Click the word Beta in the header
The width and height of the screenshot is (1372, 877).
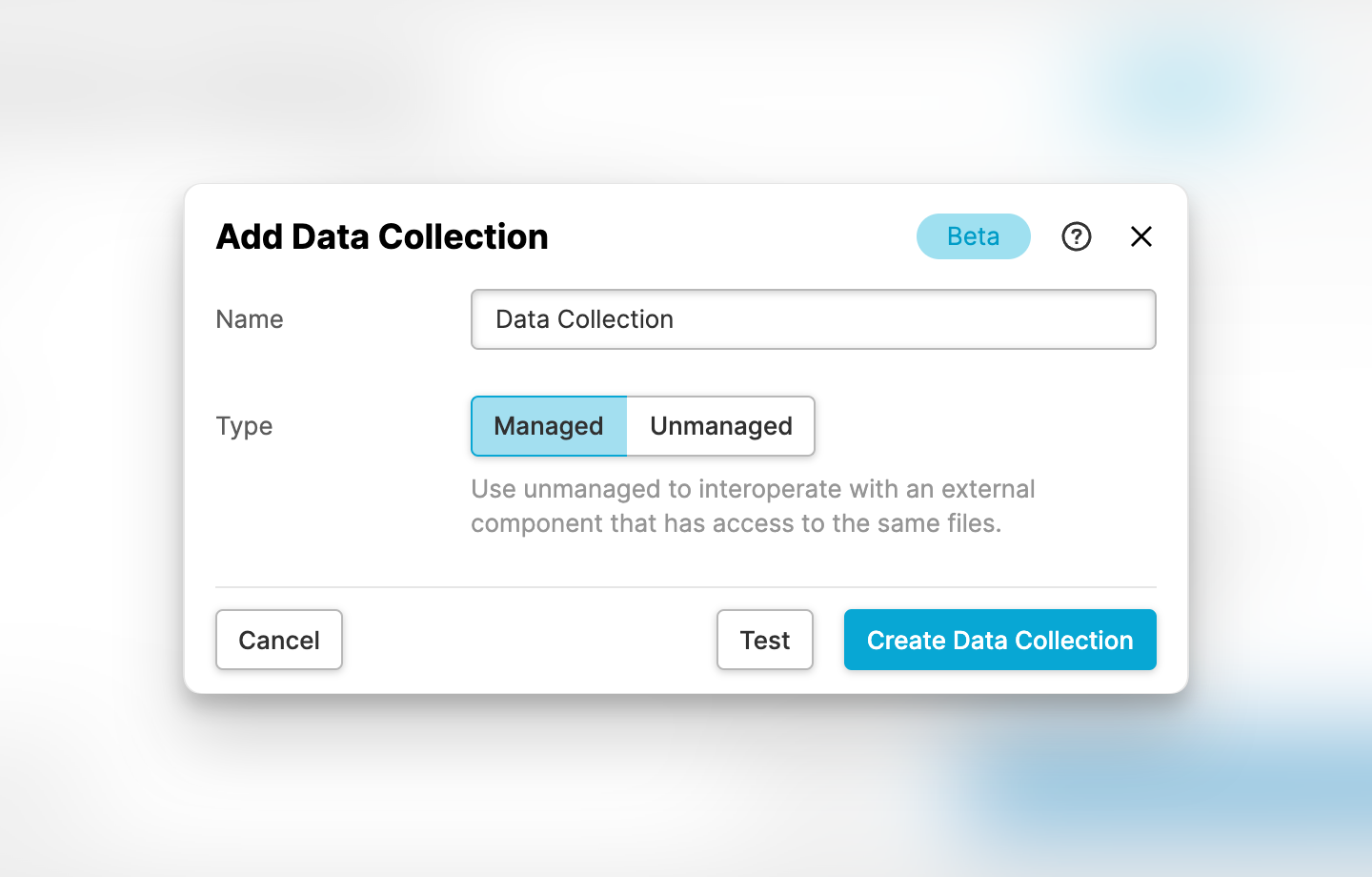(x=973, y=236)
